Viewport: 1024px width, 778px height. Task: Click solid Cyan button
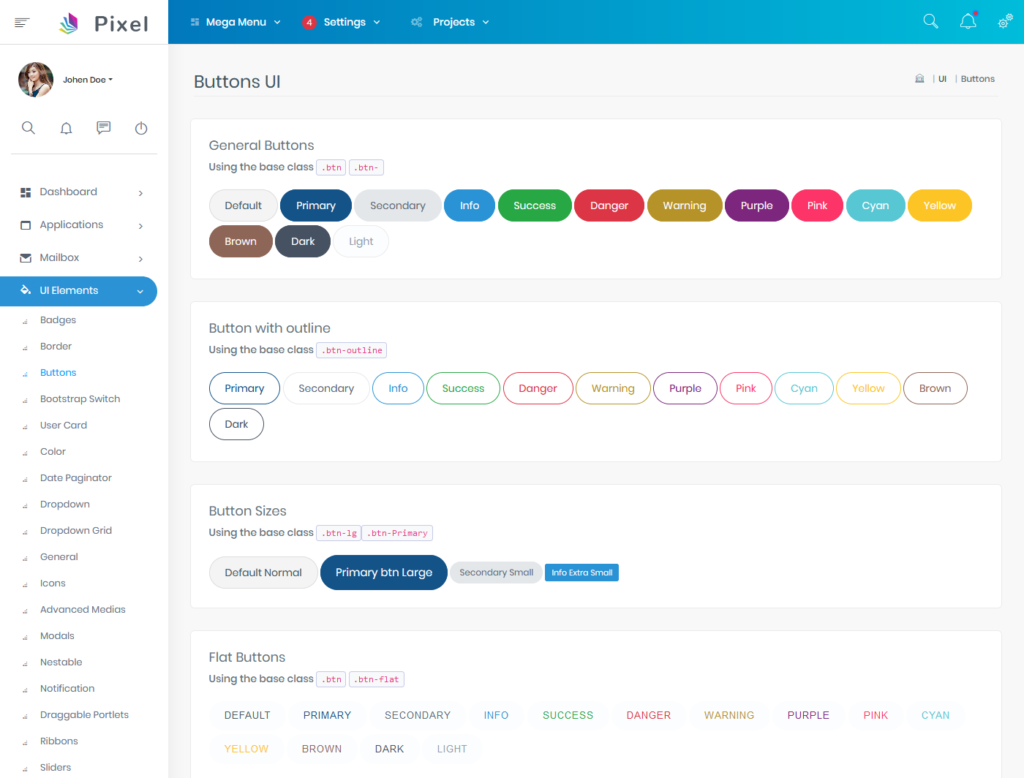[x=875, y=206]
